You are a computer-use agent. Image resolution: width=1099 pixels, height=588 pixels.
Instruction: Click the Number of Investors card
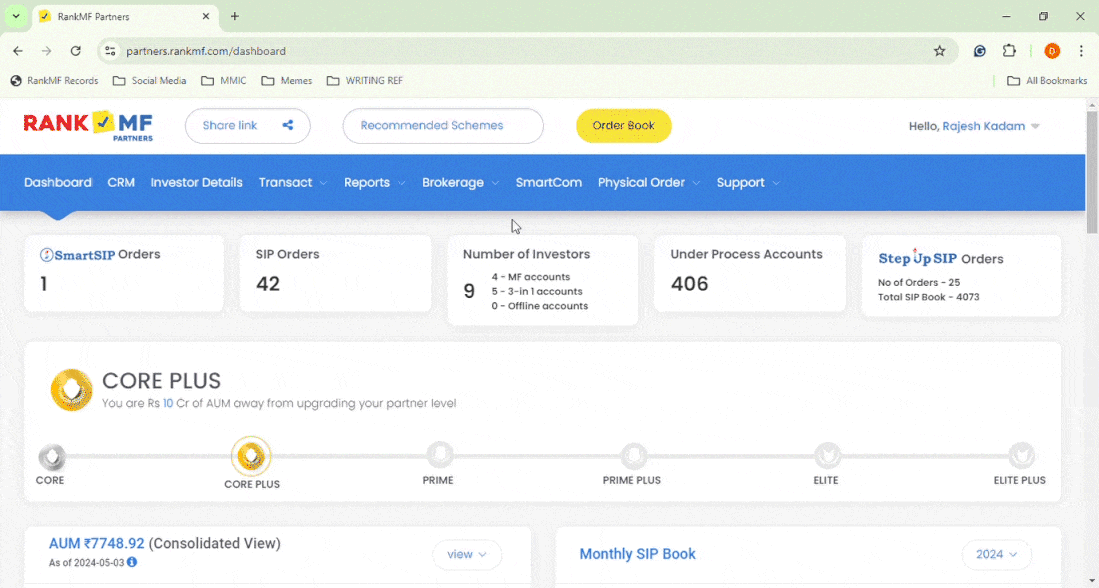point(542,280)
